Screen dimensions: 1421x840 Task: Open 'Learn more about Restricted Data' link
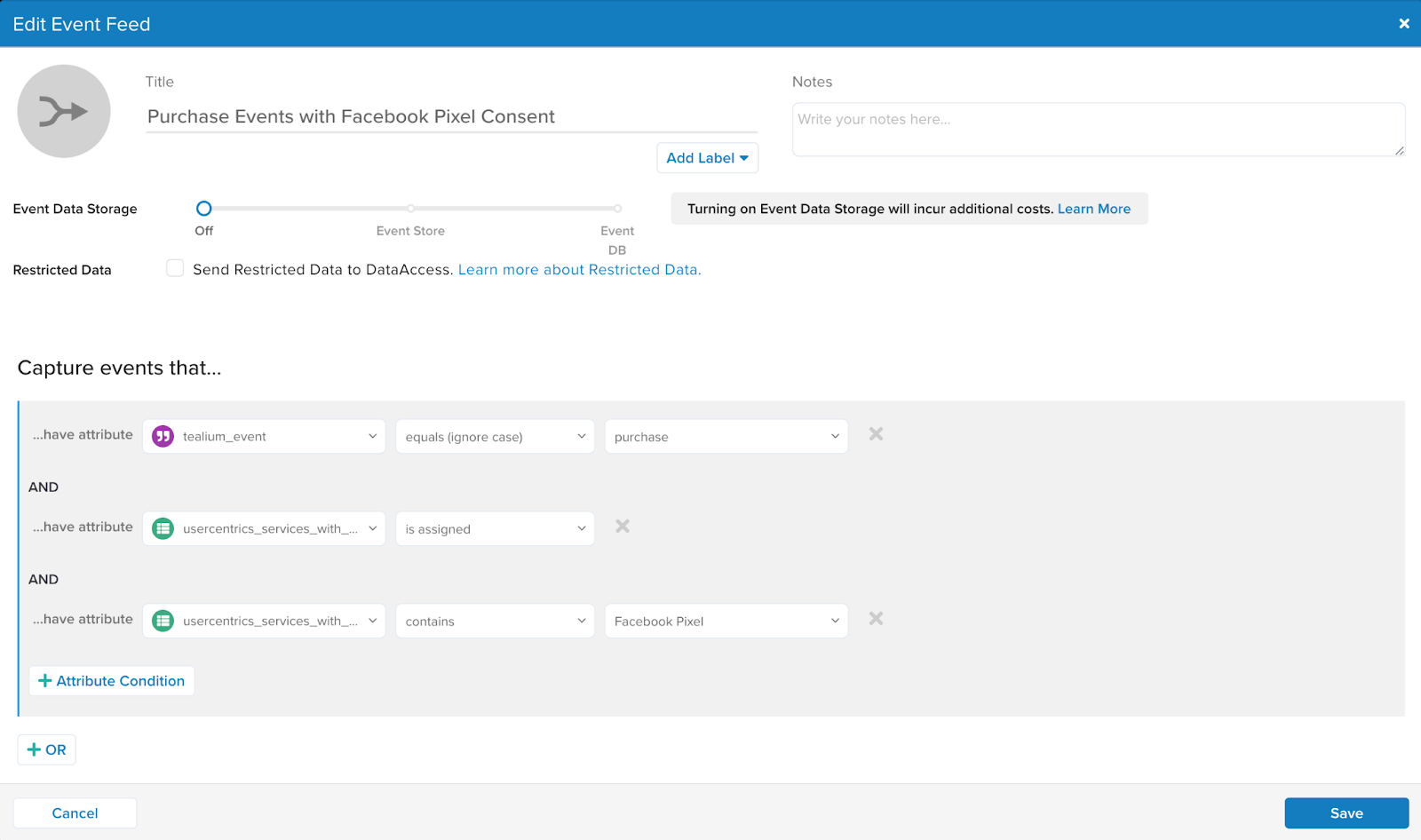click(x=579, y=269)
